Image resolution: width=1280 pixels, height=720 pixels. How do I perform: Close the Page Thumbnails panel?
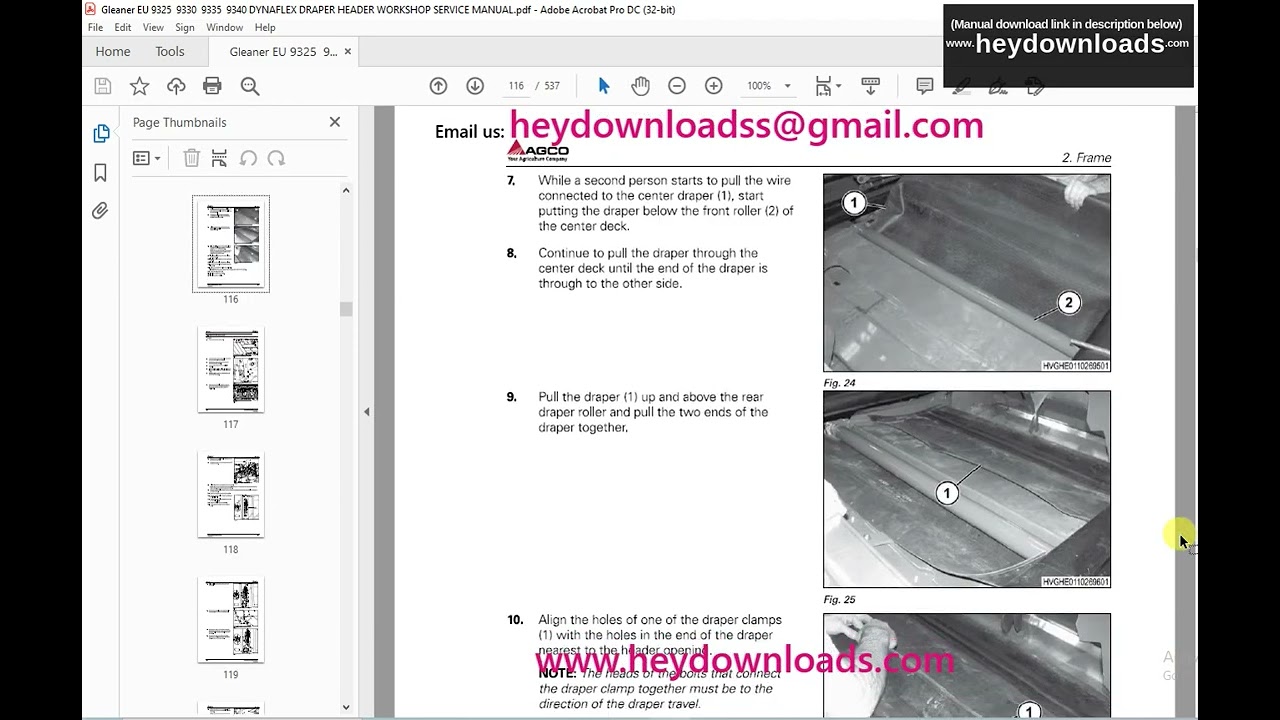pyautogui.click(x=335, y=122)
